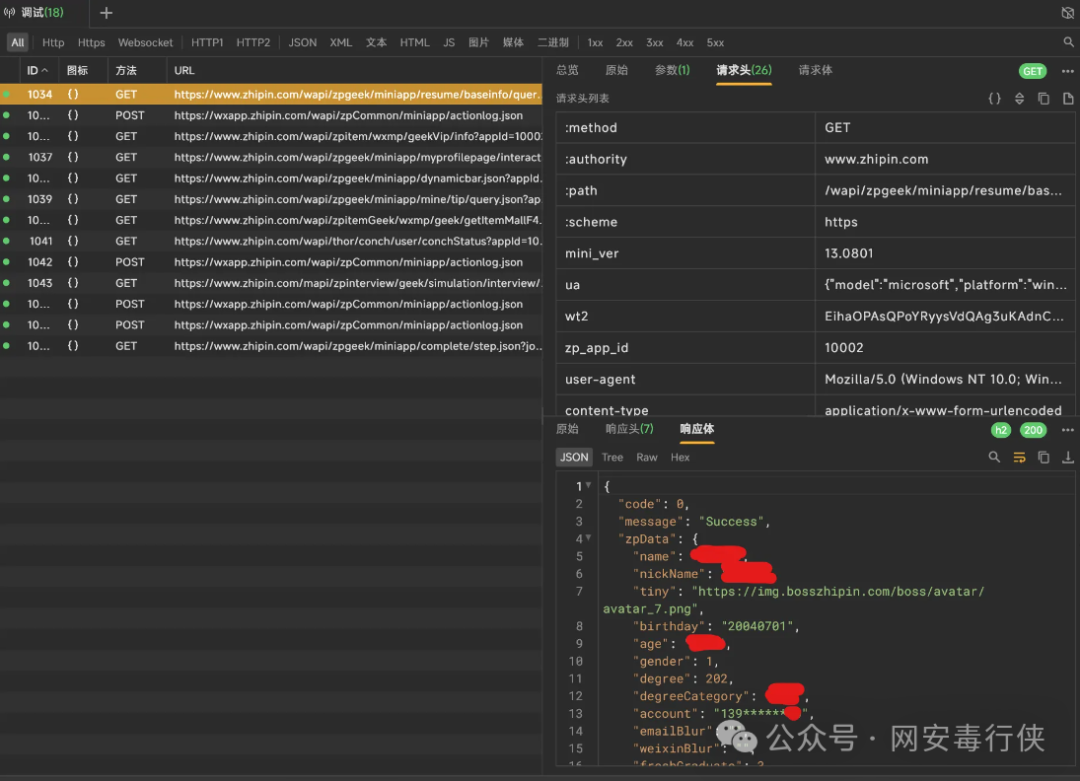Filter by XML content type

[x=341, y=43]
